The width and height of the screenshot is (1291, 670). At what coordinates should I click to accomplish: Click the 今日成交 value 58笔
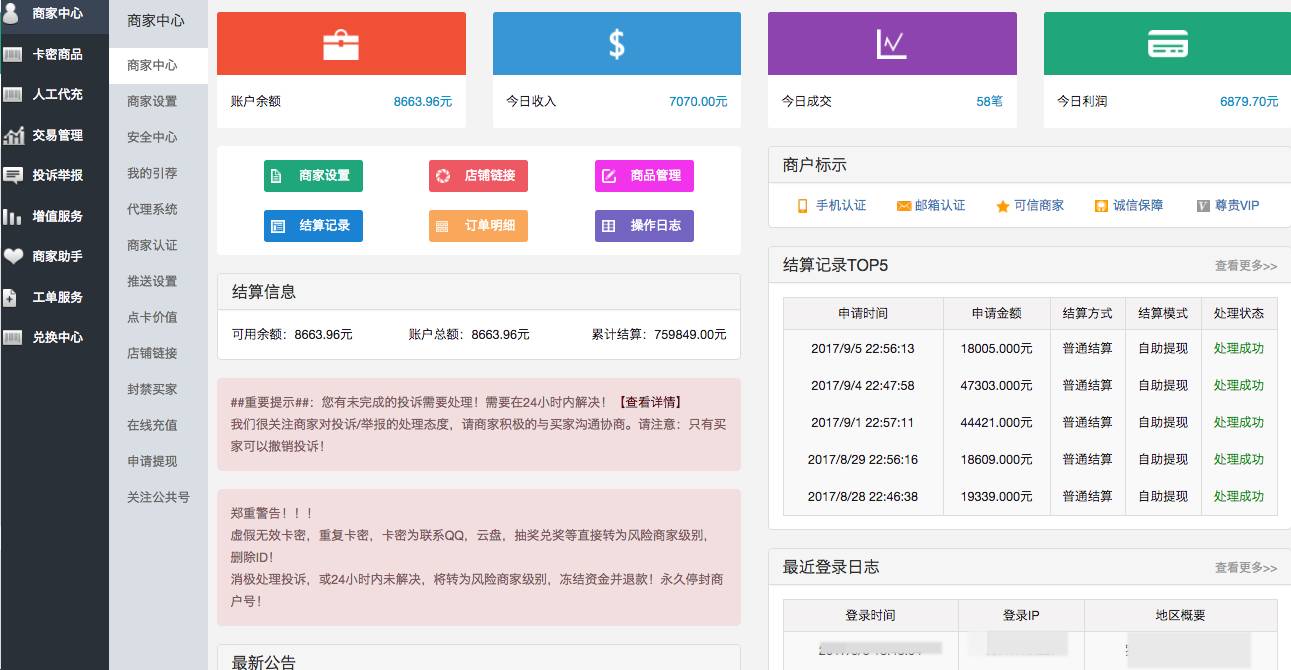click(989, 101)
